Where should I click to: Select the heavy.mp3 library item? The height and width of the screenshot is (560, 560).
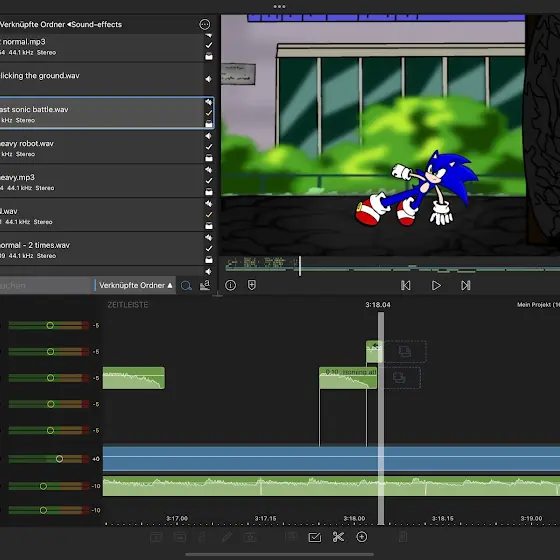pyautogui.click(x=102, y=181)
